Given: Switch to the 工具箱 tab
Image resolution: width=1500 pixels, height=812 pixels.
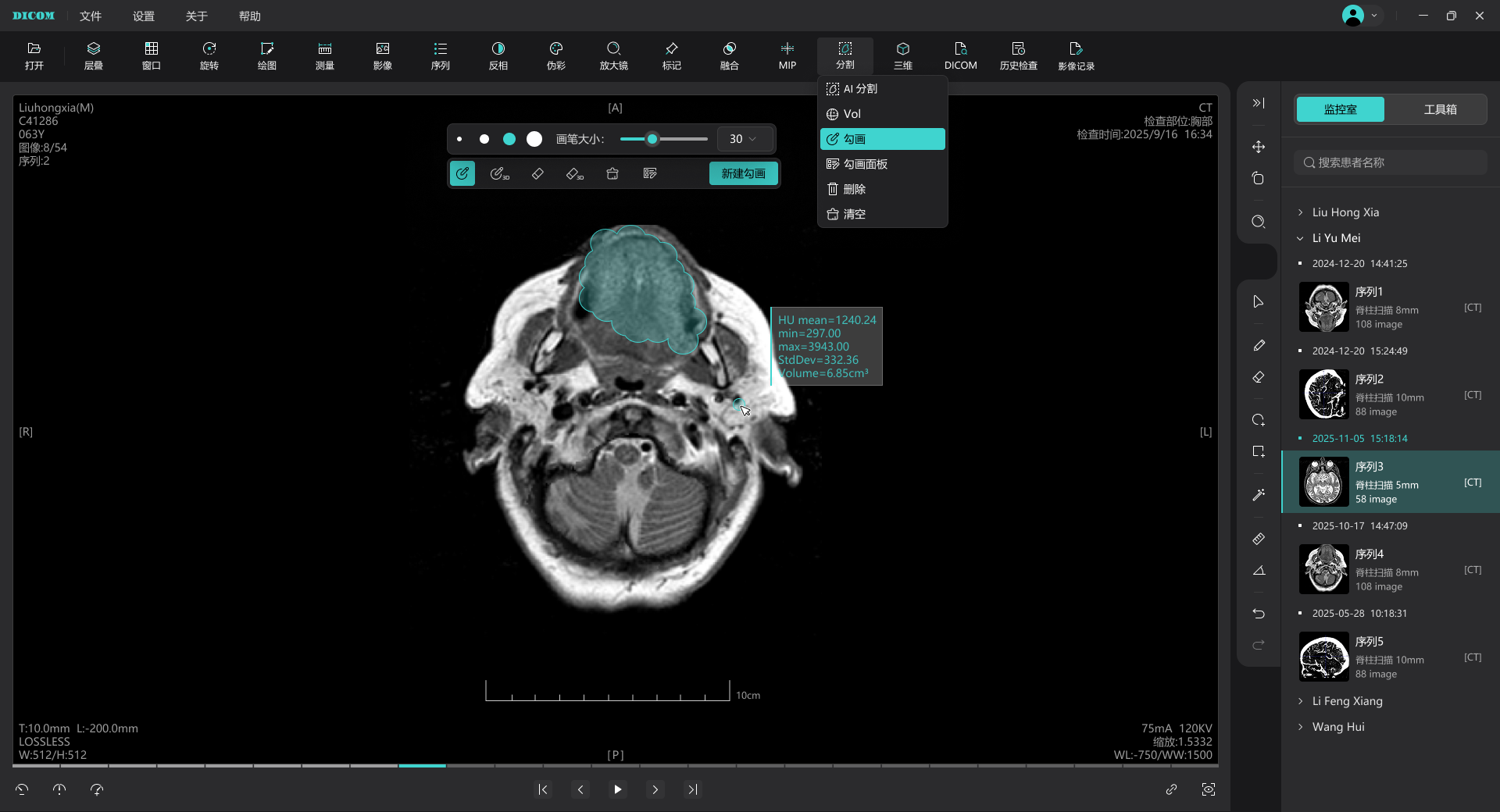Looking at the screenshot, I should pos(1439,109).
